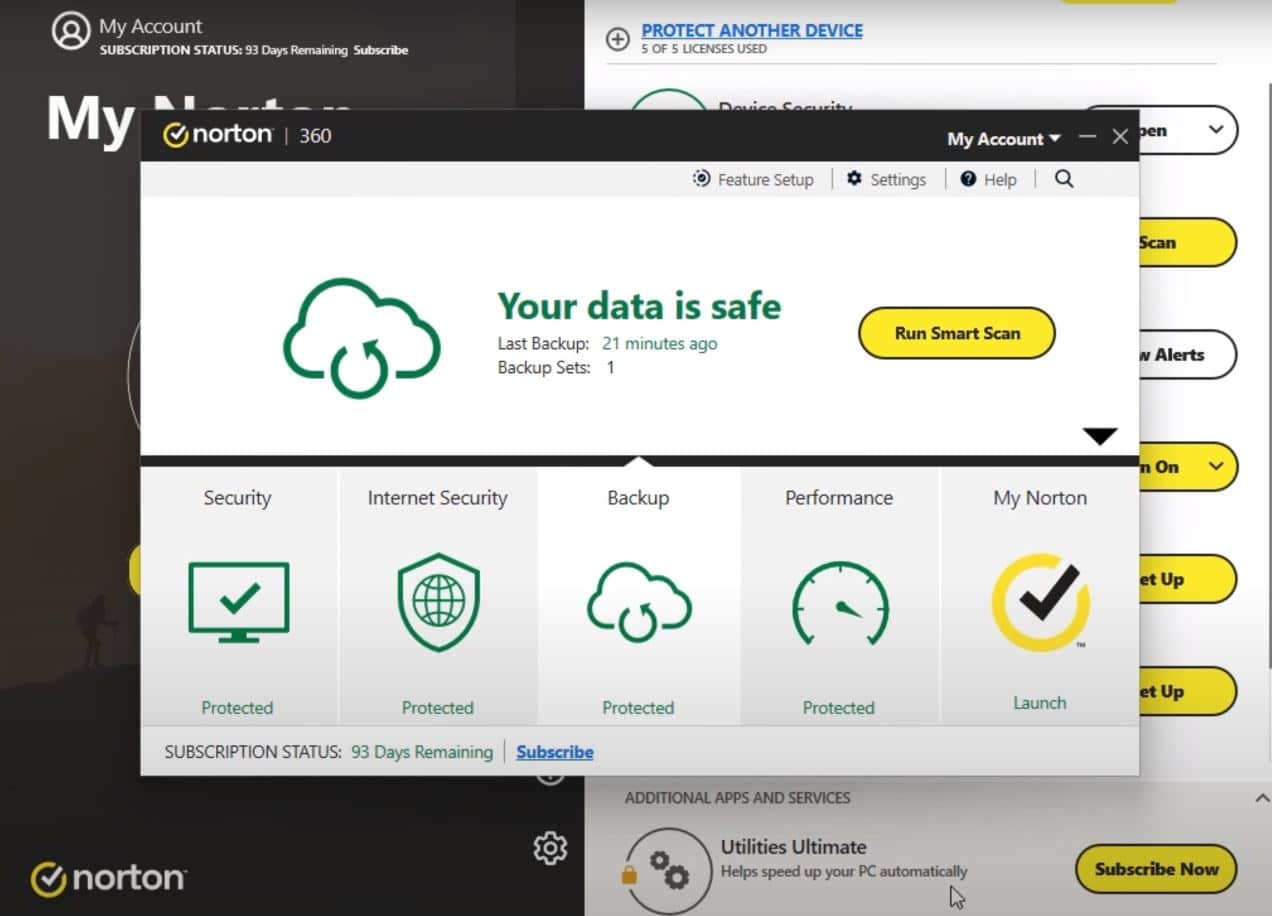Screen dimensions: 1272x916
Task: Open the Performance gauge icon
Action: (839, 604)
